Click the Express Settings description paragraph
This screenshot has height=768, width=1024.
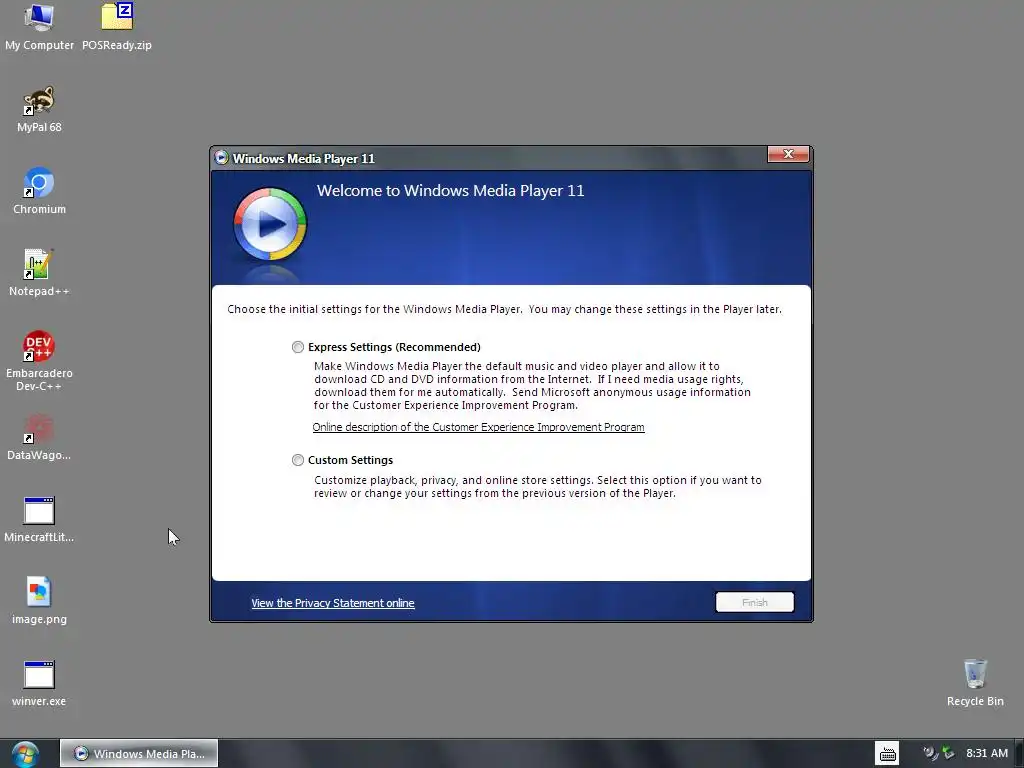point(532,385)
